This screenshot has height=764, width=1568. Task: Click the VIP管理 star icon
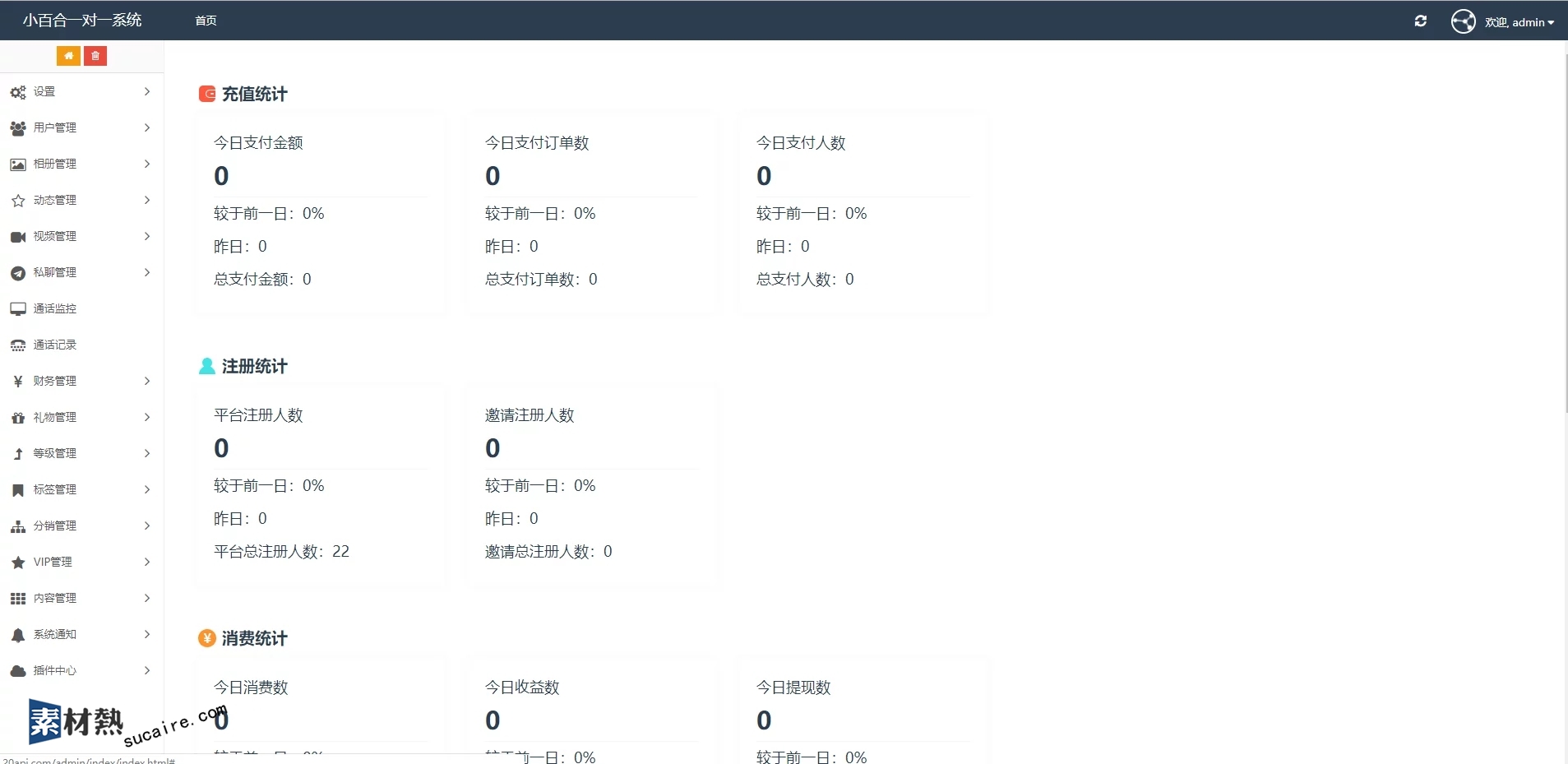pos(18,563)
